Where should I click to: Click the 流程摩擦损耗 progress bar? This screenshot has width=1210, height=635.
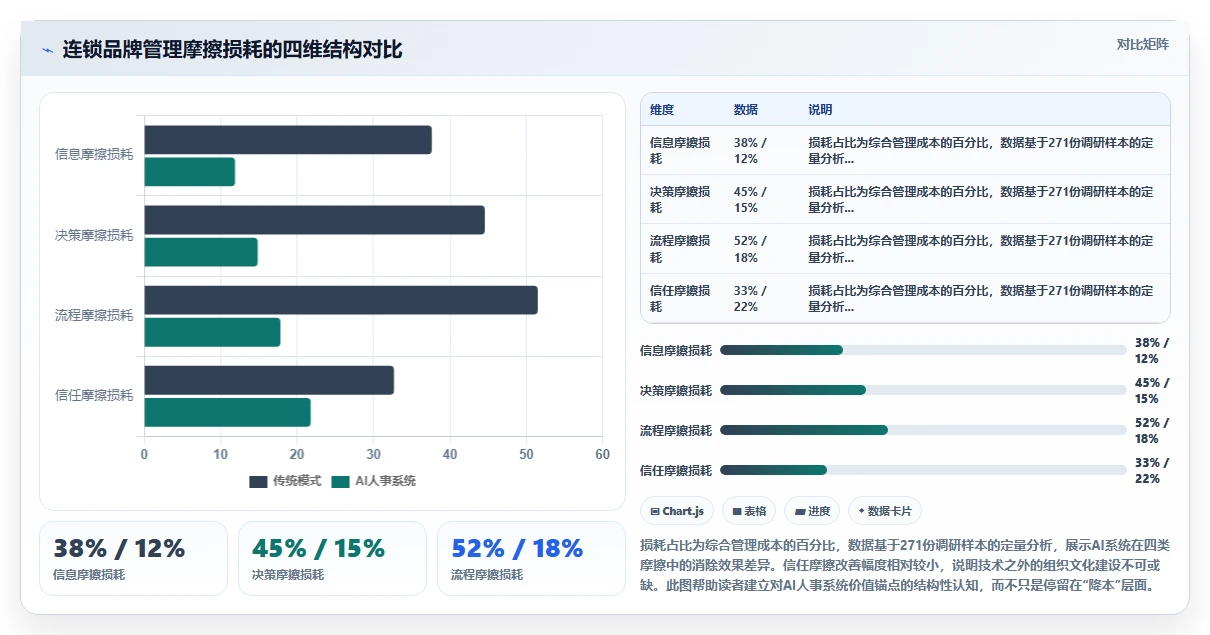(923, 430)
